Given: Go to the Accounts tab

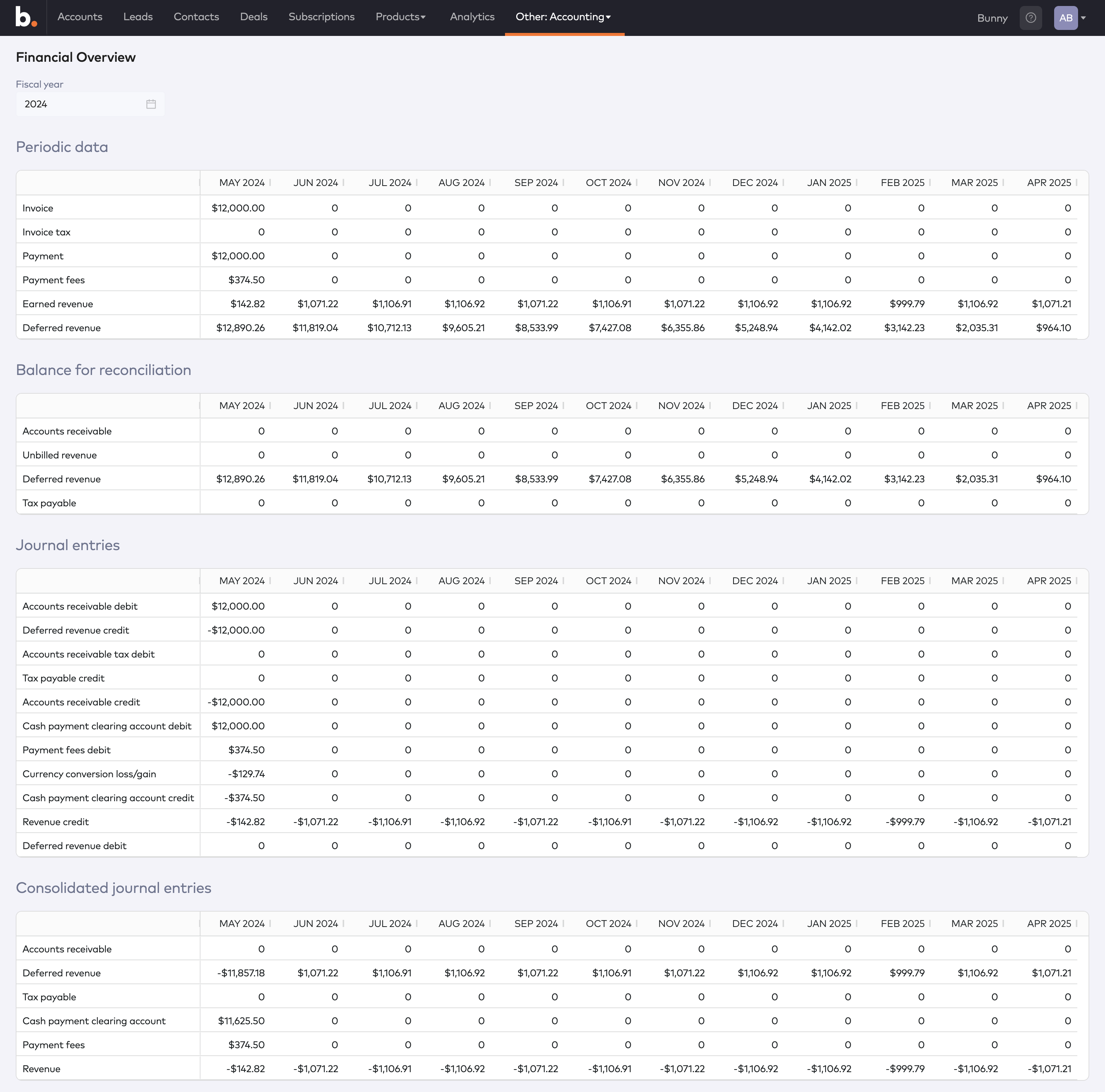Looking at the screenshot, I should pyautogui.click(x=80, y=17).
